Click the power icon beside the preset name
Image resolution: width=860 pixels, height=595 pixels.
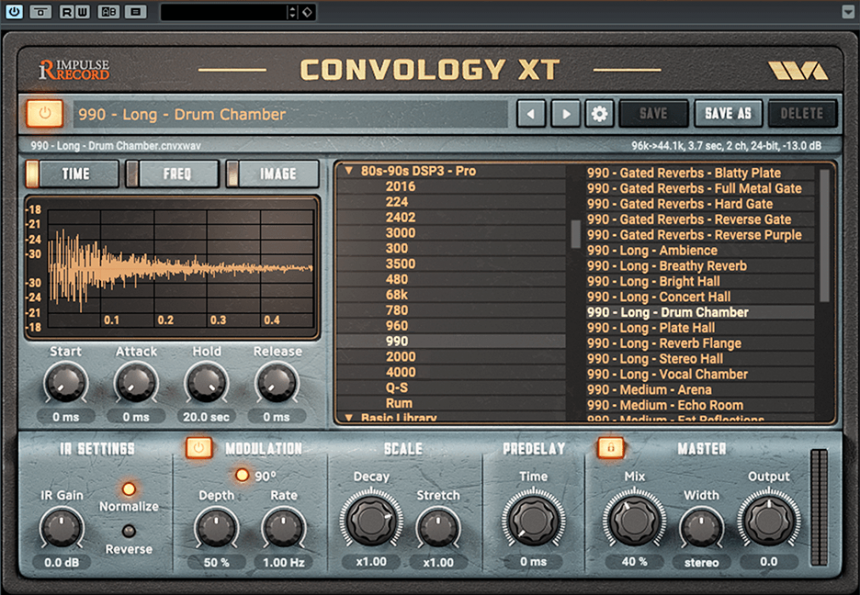[43, 113]
